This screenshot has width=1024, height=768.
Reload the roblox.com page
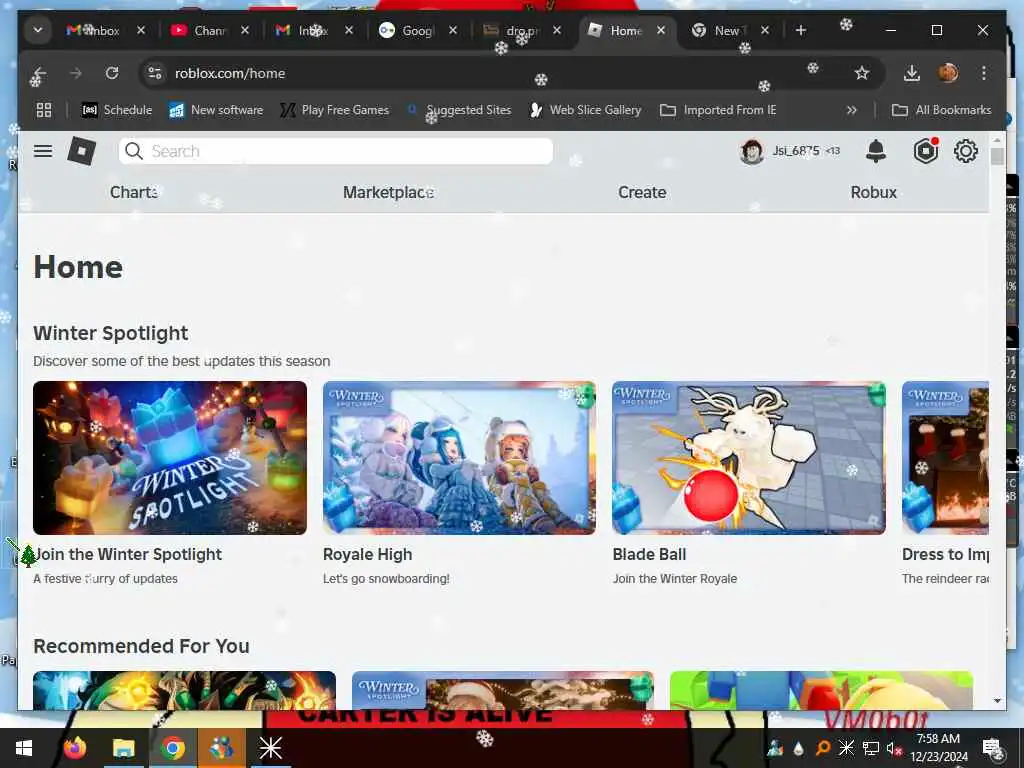point(112,73)
